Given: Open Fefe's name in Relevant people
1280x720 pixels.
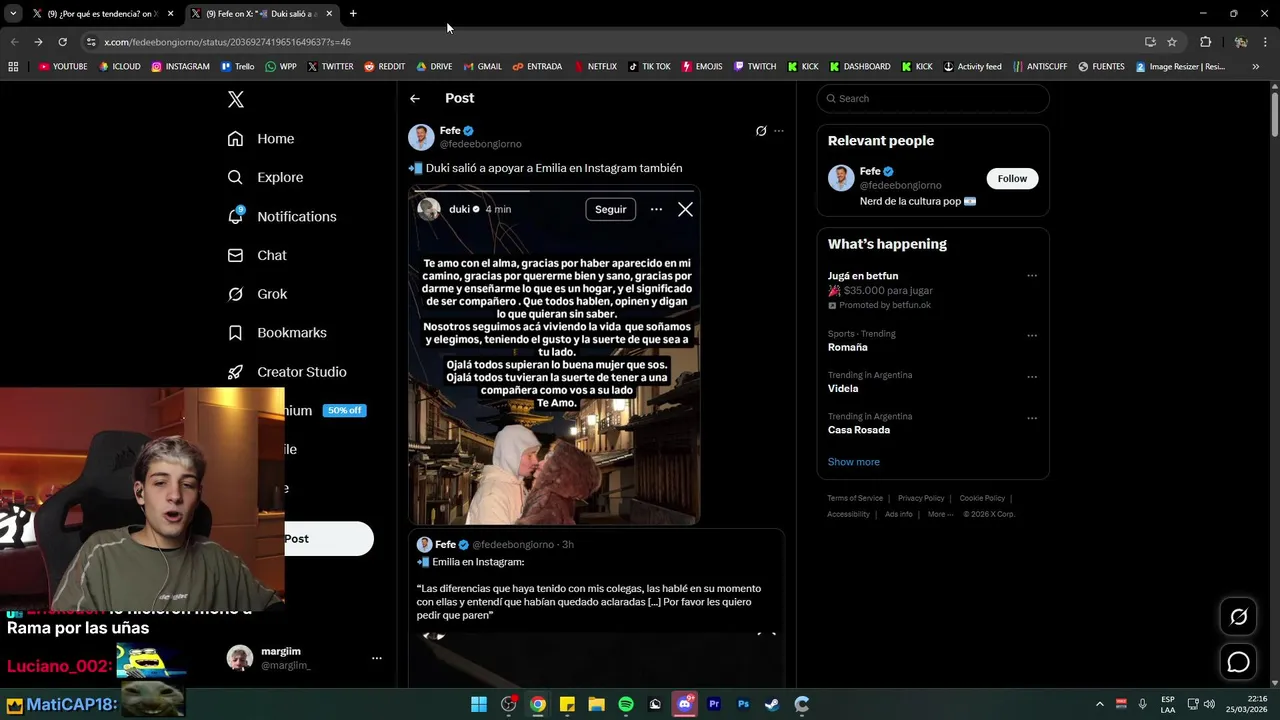Looking at the screenshot, I should (870, 171).
